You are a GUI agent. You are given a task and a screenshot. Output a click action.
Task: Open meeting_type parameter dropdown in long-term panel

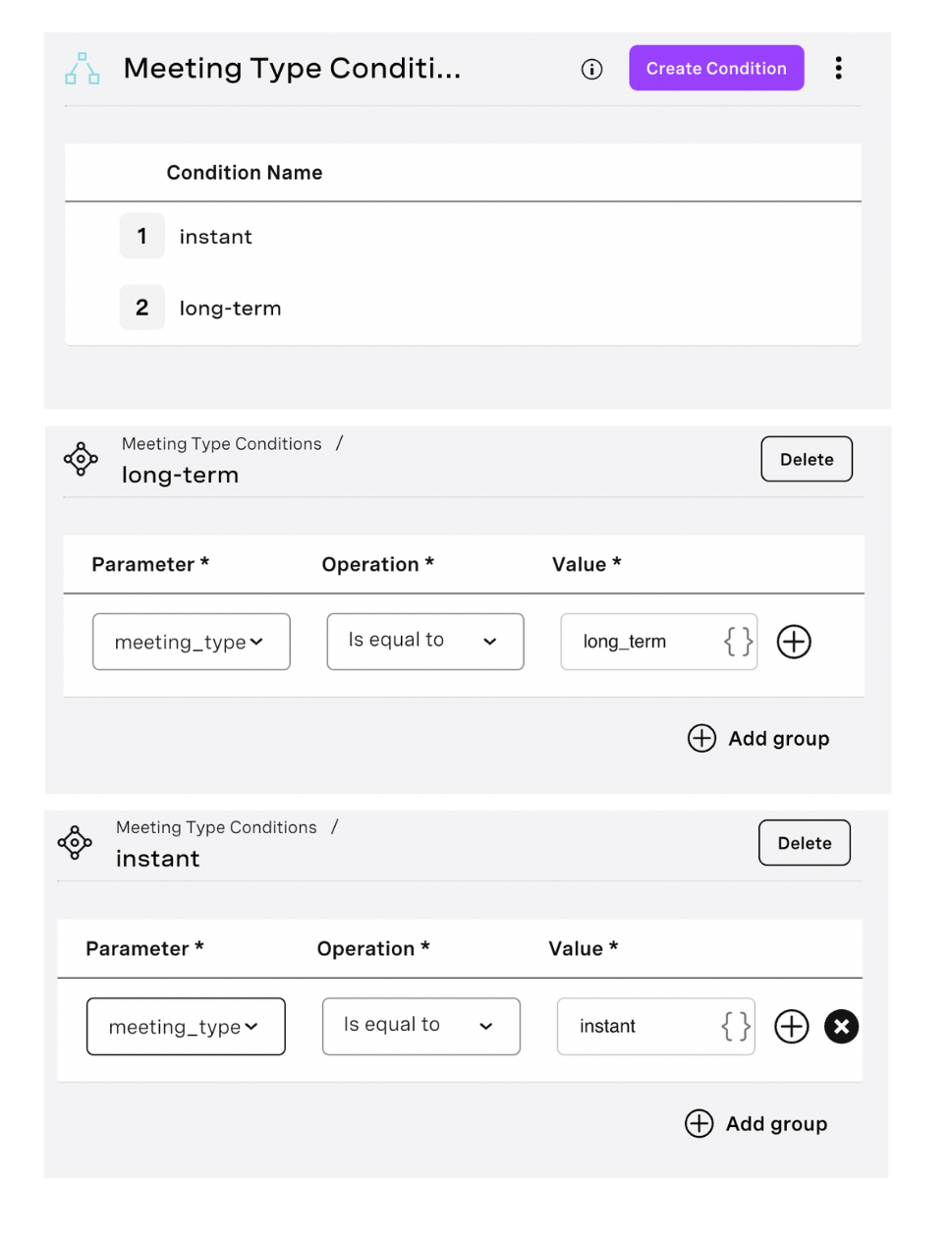tap(191, 642)
